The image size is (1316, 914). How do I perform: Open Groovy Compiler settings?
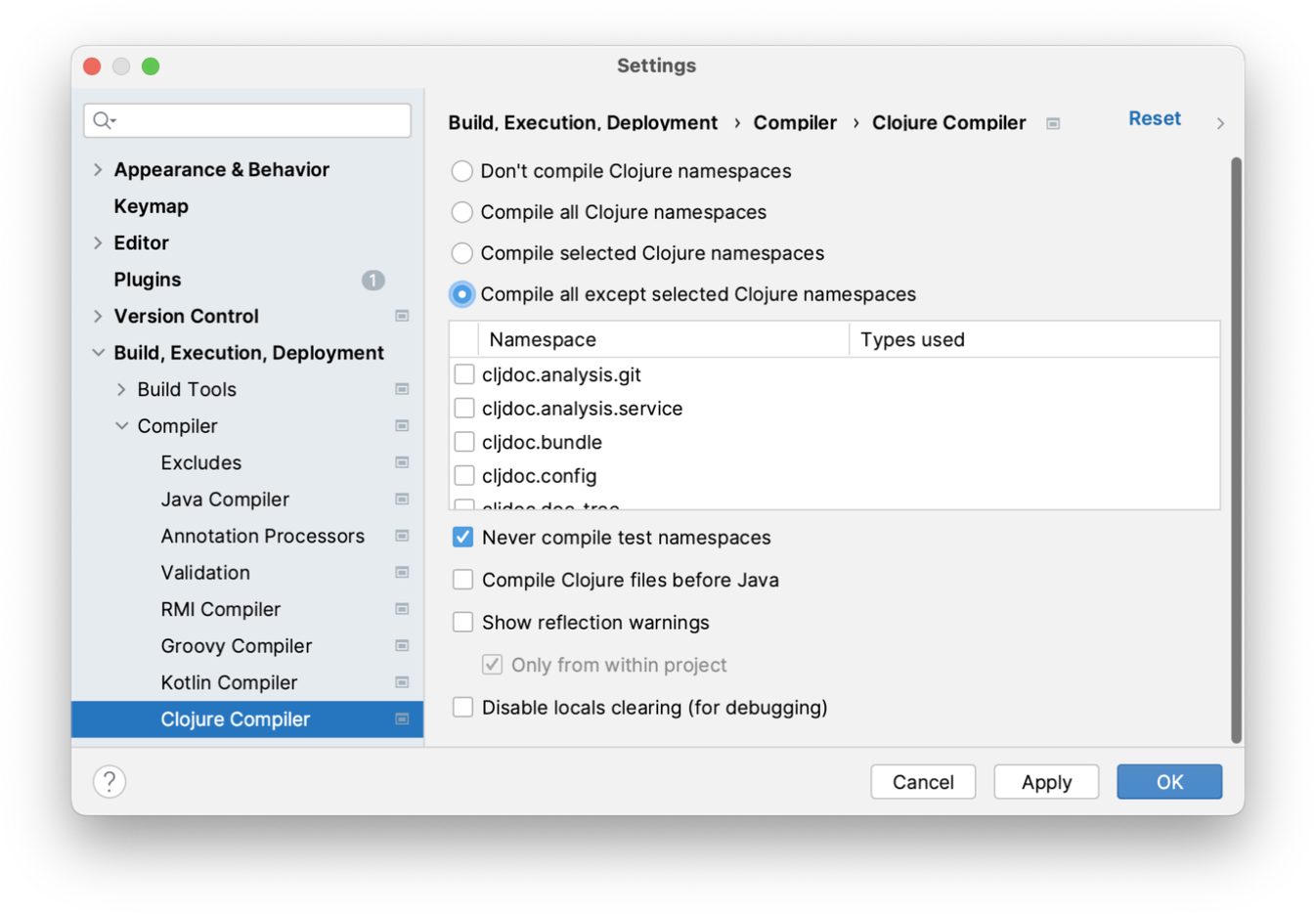[x=237, y=646]
